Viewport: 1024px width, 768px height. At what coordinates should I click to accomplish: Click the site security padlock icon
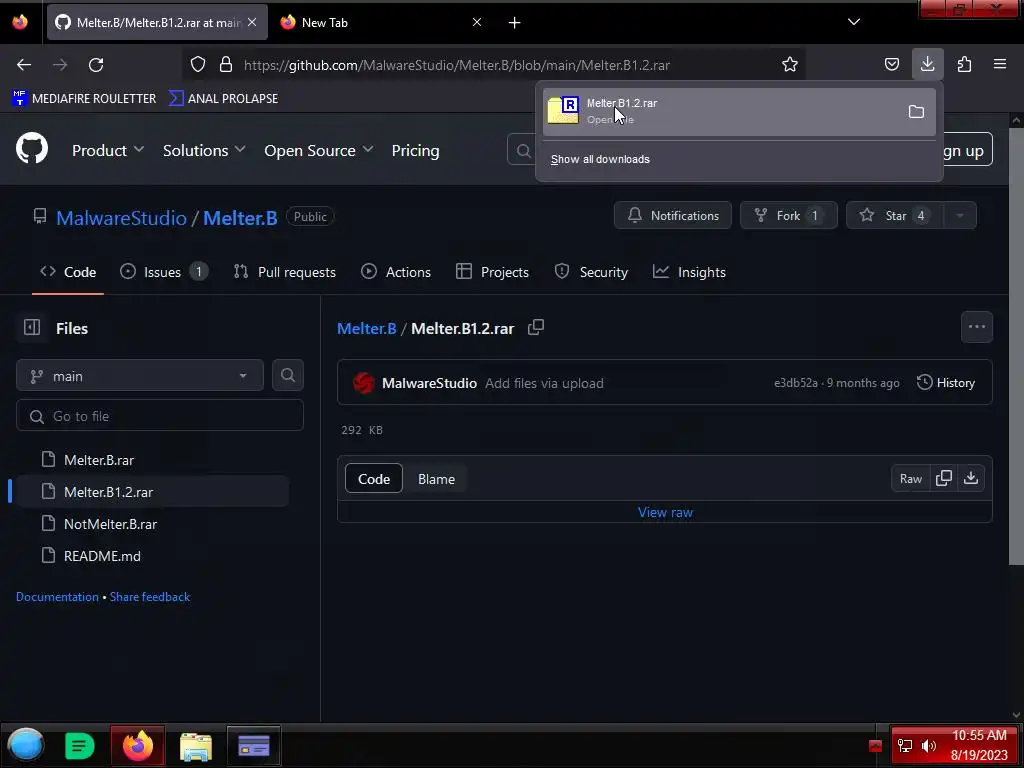(x=226, y=65)
